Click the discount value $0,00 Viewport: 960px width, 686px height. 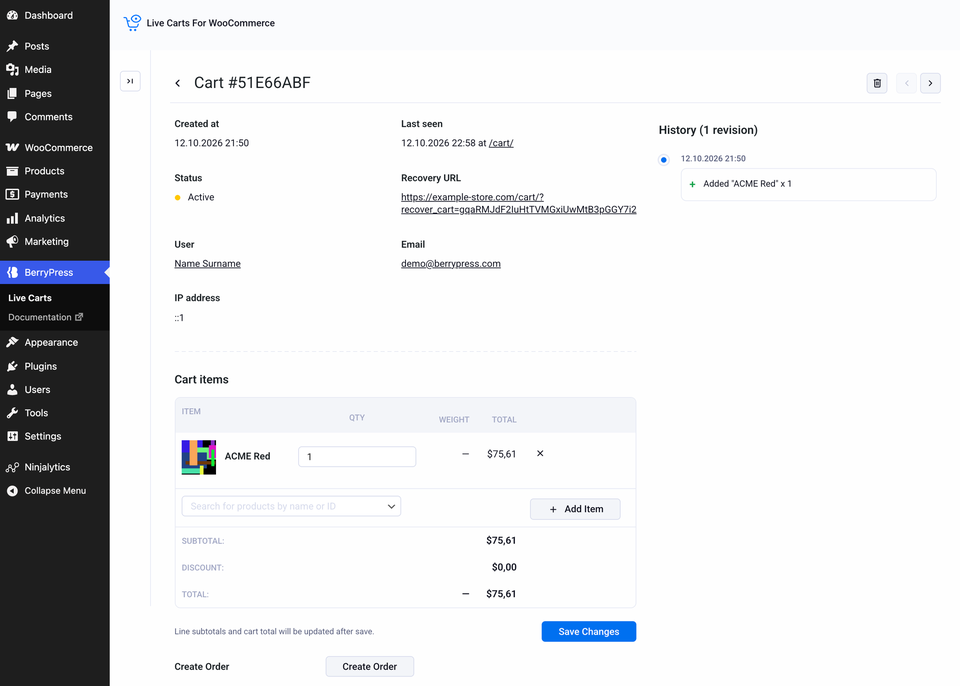(504, 567)
